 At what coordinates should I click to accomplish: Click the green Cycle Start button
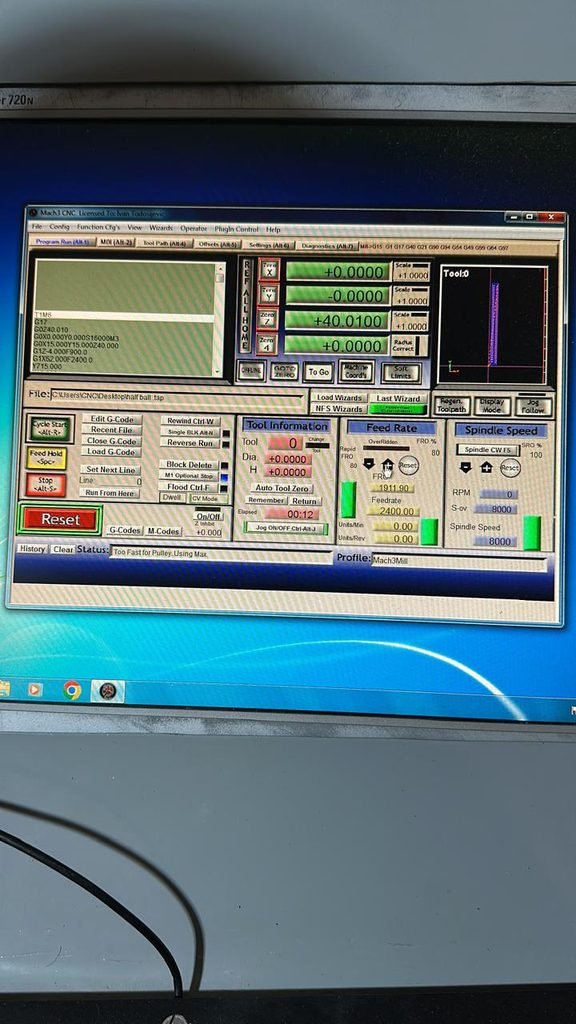(x=50, y=428)
